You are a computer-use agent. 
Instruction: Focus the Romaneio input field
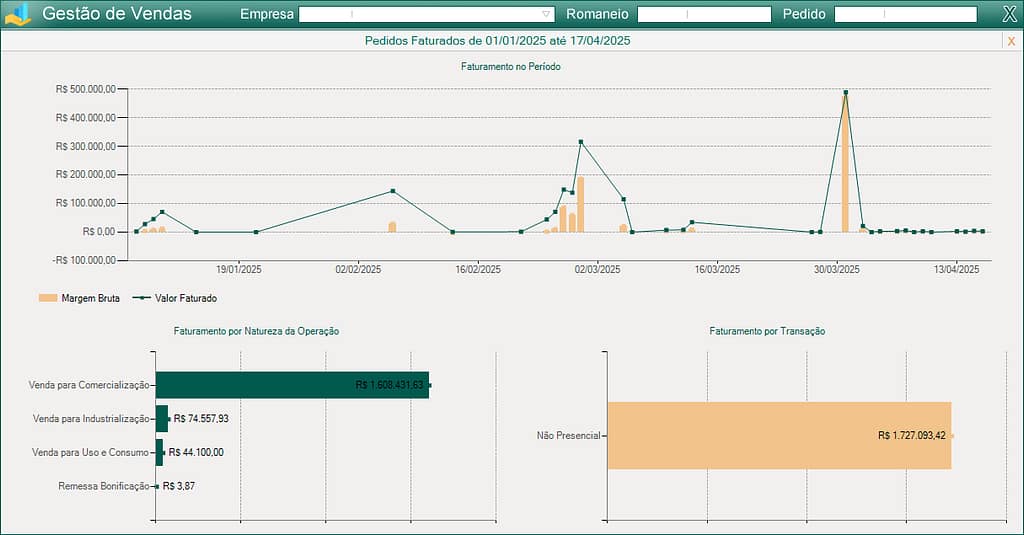click(704, 14)
